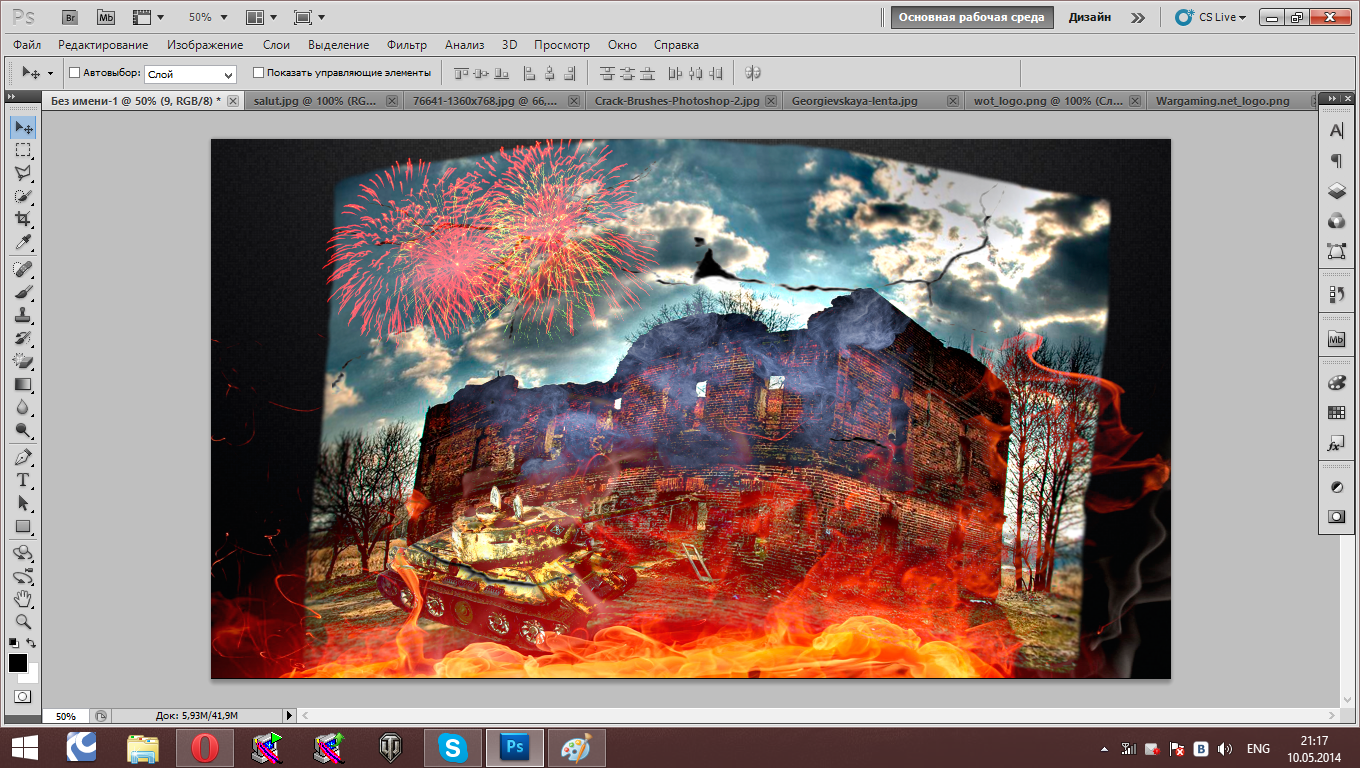Viewport: 1360px width, 768px height.
Task: Choose the Blur tool
Action: pyautogui.click(x=23, y=407)
